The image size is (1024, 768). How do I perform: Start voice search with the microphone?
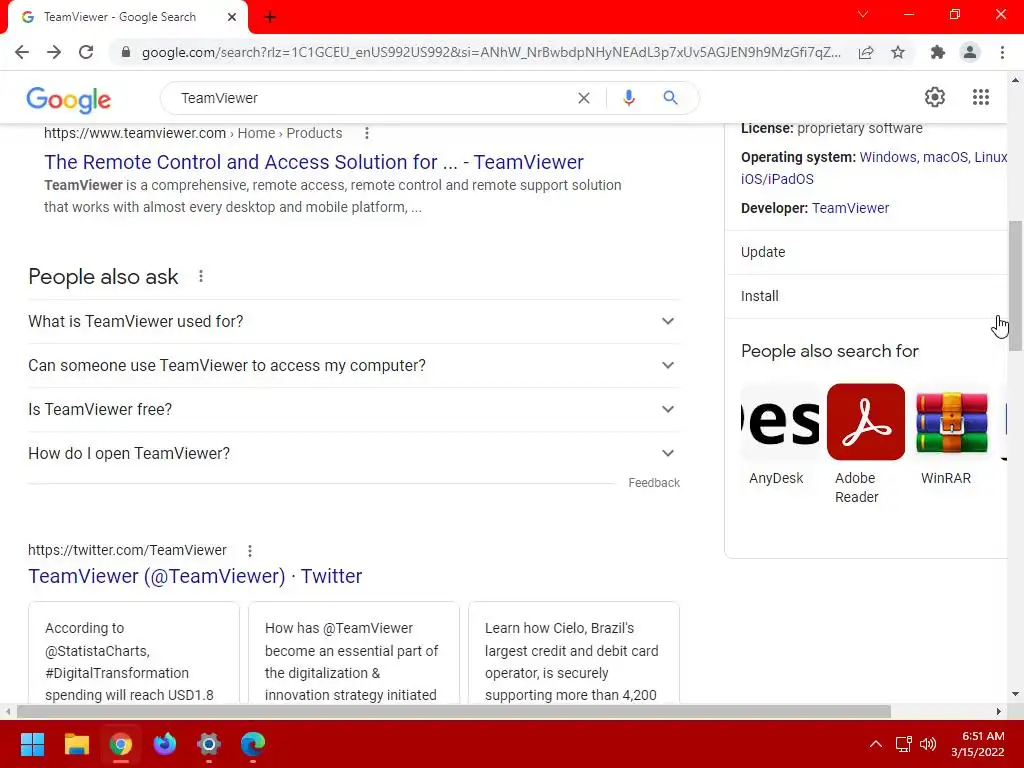[x=629, y=98]
